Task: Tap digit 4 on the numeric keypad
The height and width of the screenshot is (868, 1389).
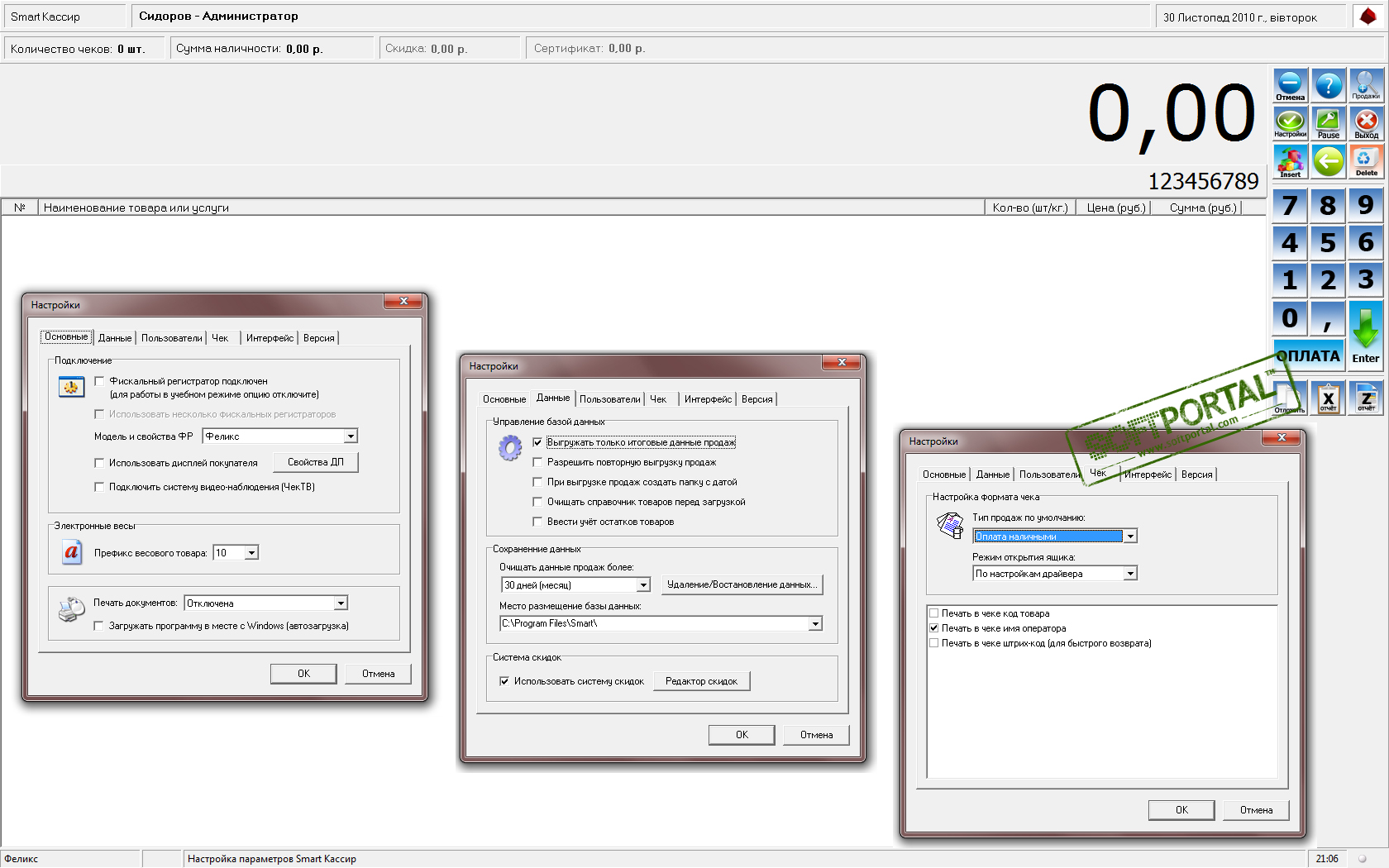Action: pos(1290,243)
